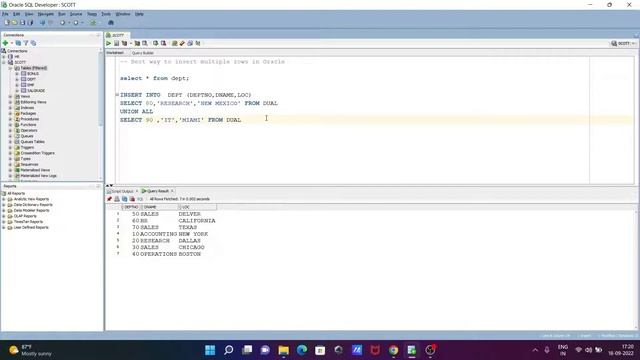Click the Save icon in main toolbar

(x=22, y=23)
